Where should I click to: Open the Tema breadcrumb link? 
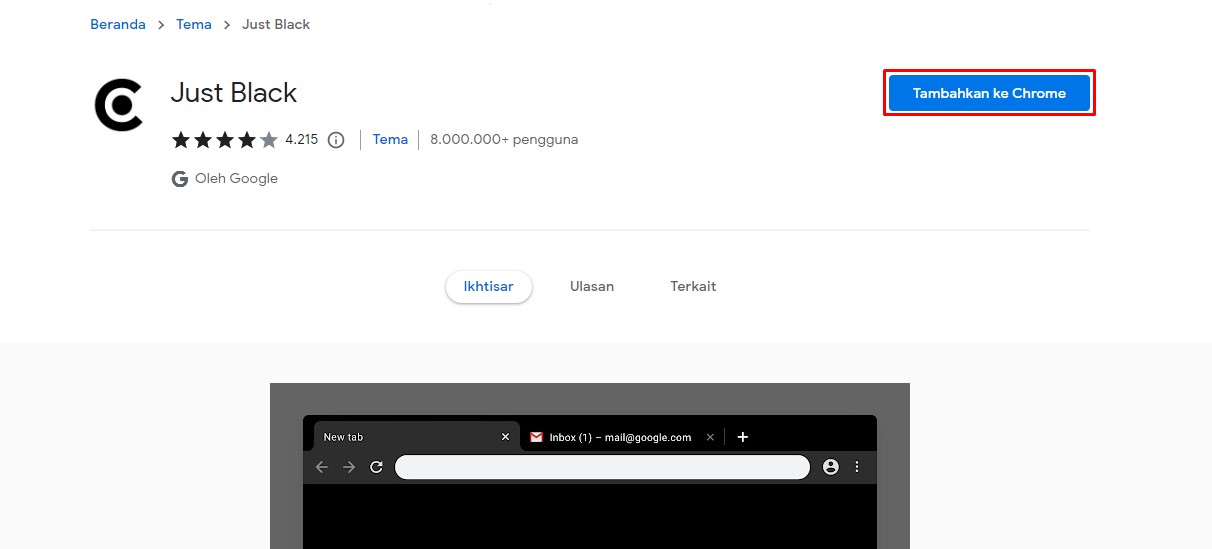point(194,24)
